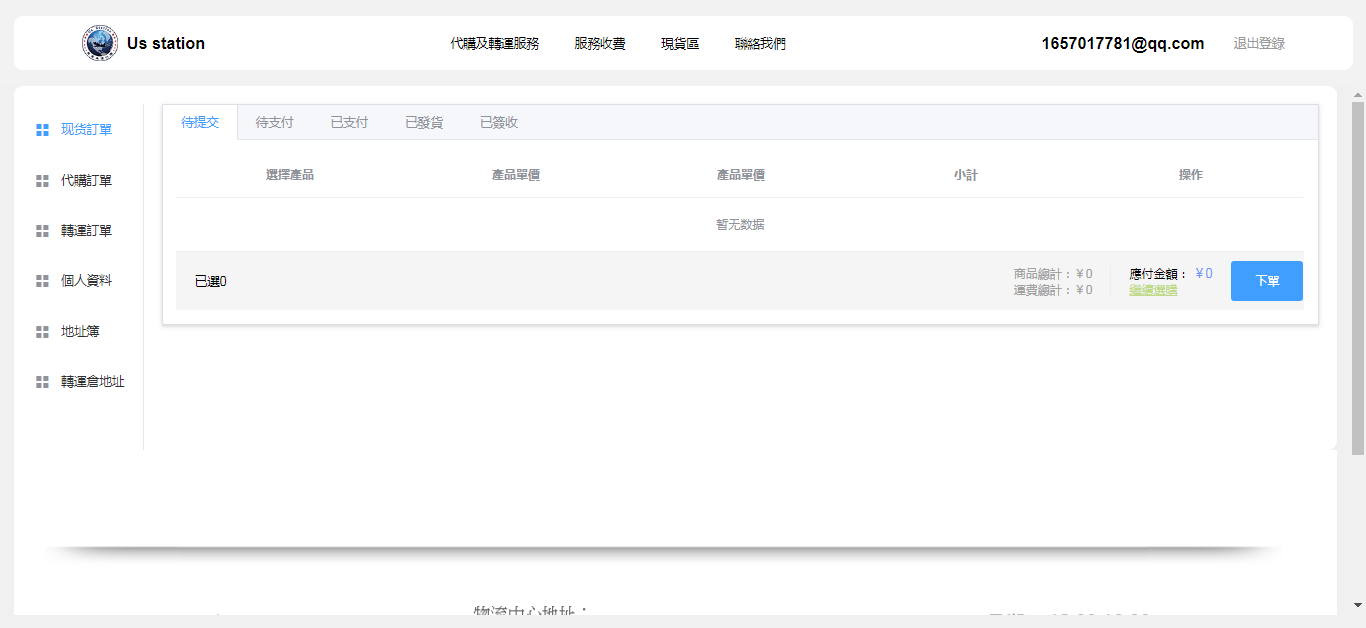Screen dimensions: 1366x628
Task: Click grid icon beside 现货訂單
Action: pyautogui.click(x=42, y=130)
